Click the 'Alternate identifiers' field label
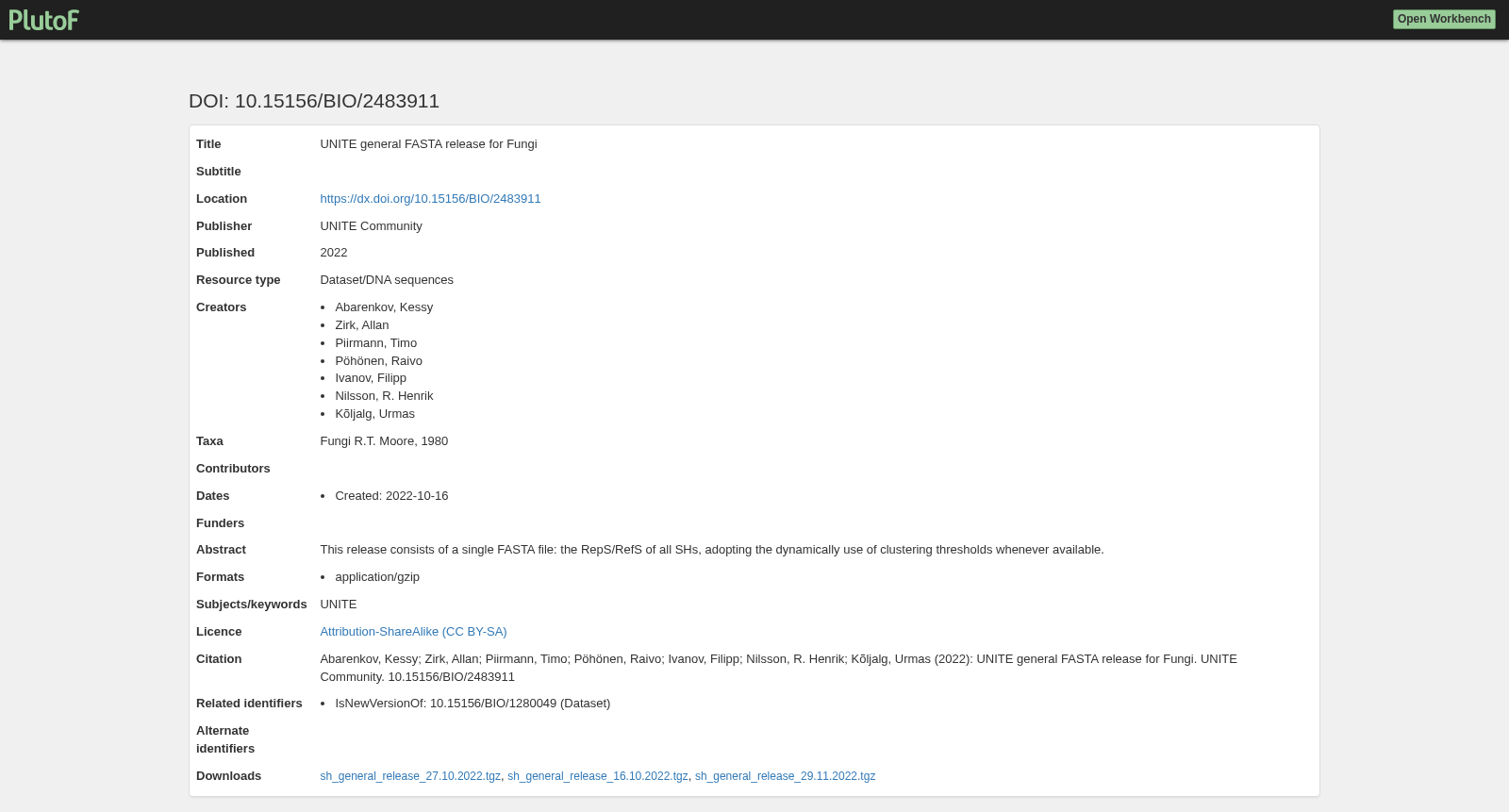The width and height of the screenshot is (1509, 812). tap(225, 739)
